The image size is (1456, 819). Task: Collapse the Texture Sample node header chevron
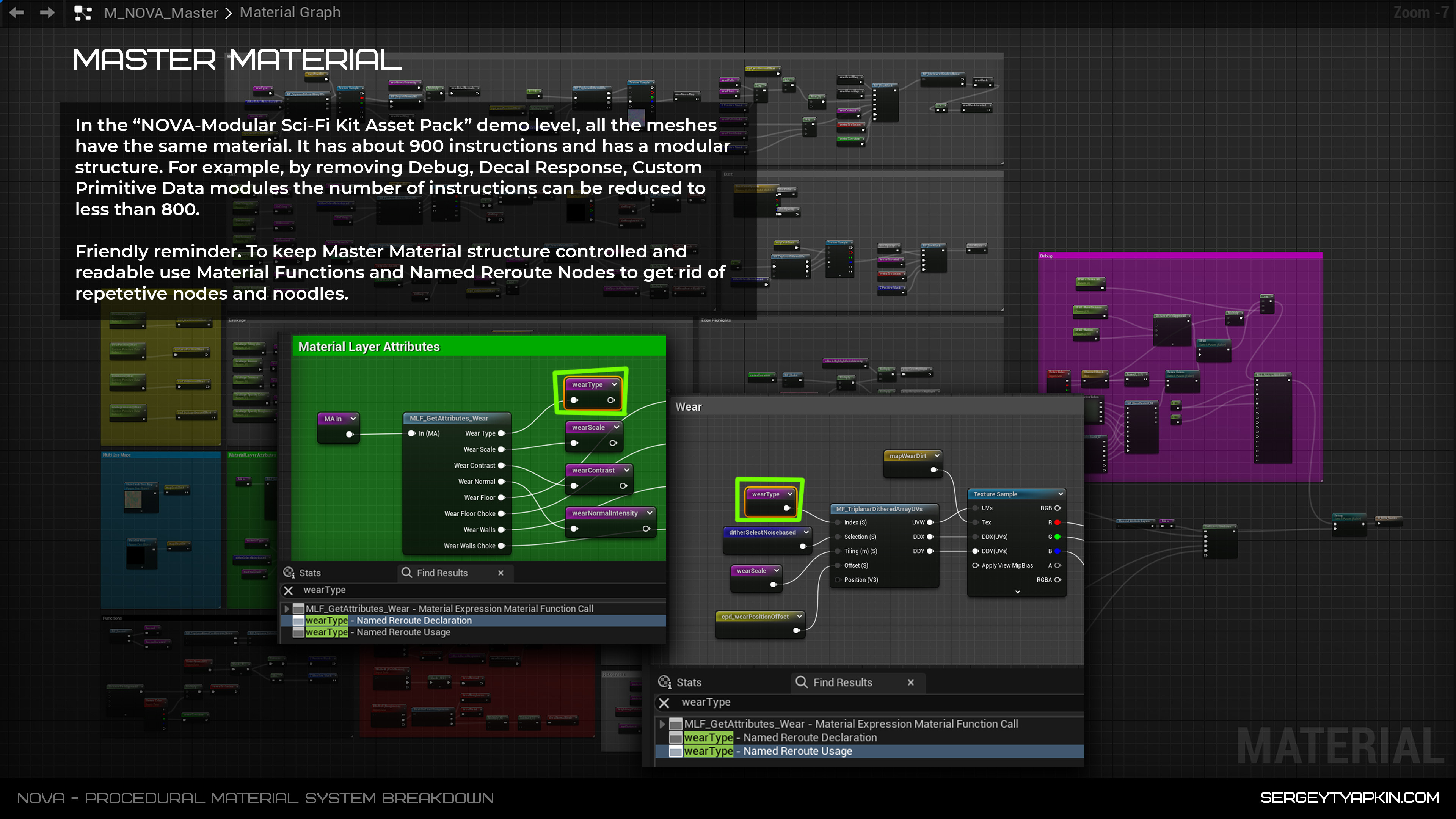pyautogui.click(x=1061, y=494)
